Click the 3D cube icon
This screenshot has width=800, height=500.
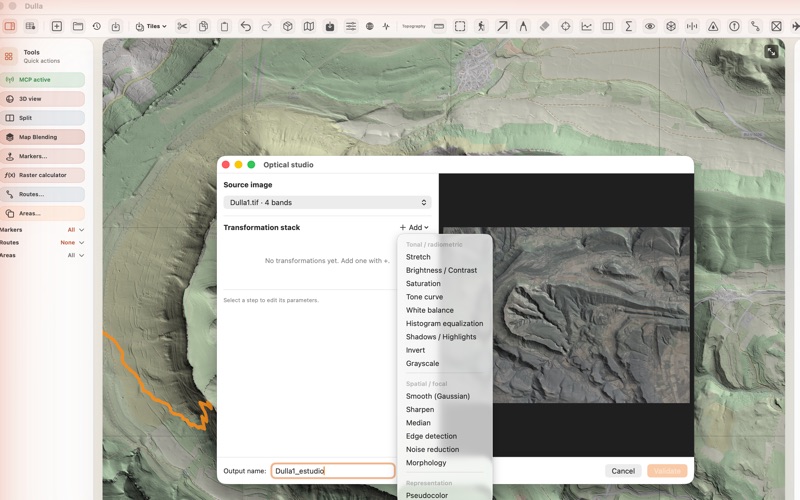(x=288, y=26)
